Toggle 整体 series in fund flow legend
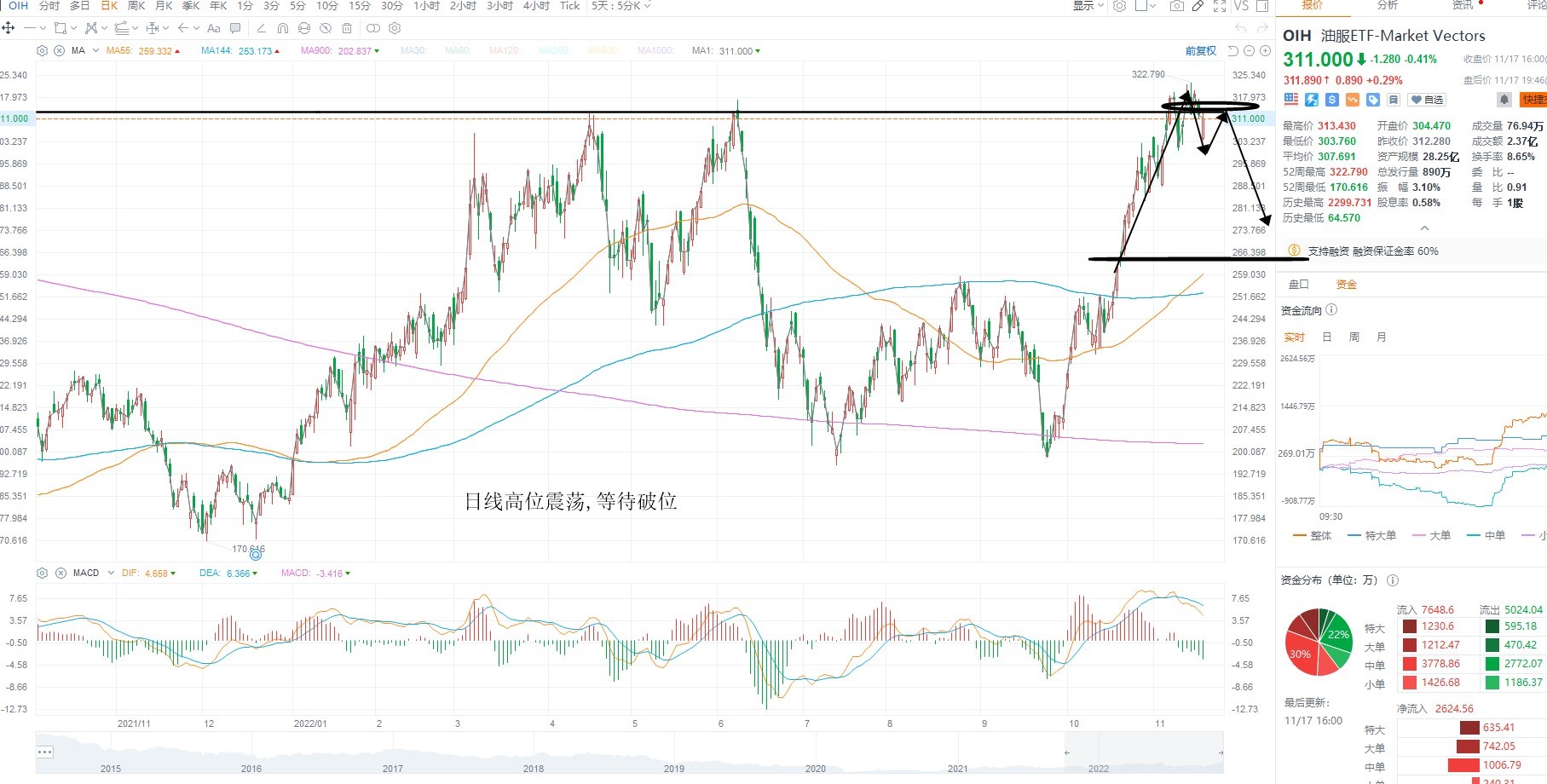This screenshot has height=784, width=1547. coord(1312,535)
